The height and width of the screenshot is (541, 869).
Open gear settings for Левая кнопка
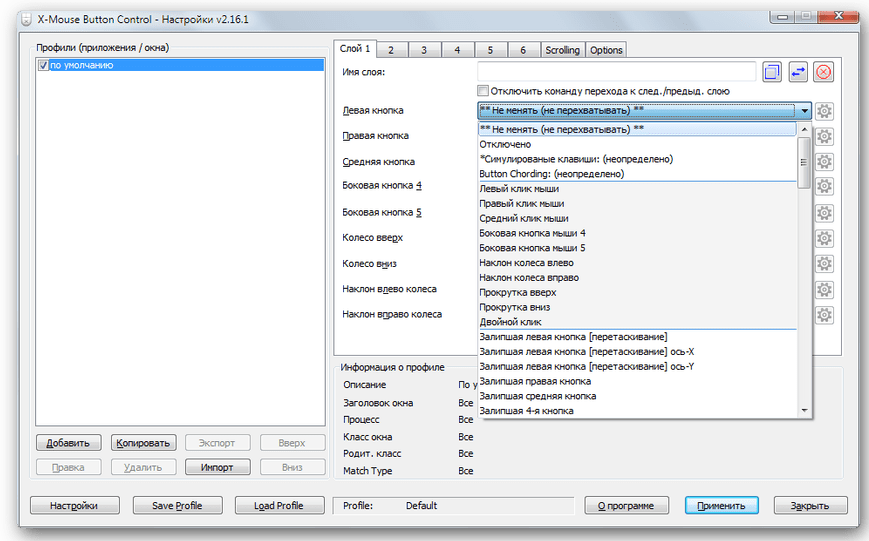(824, 111)
